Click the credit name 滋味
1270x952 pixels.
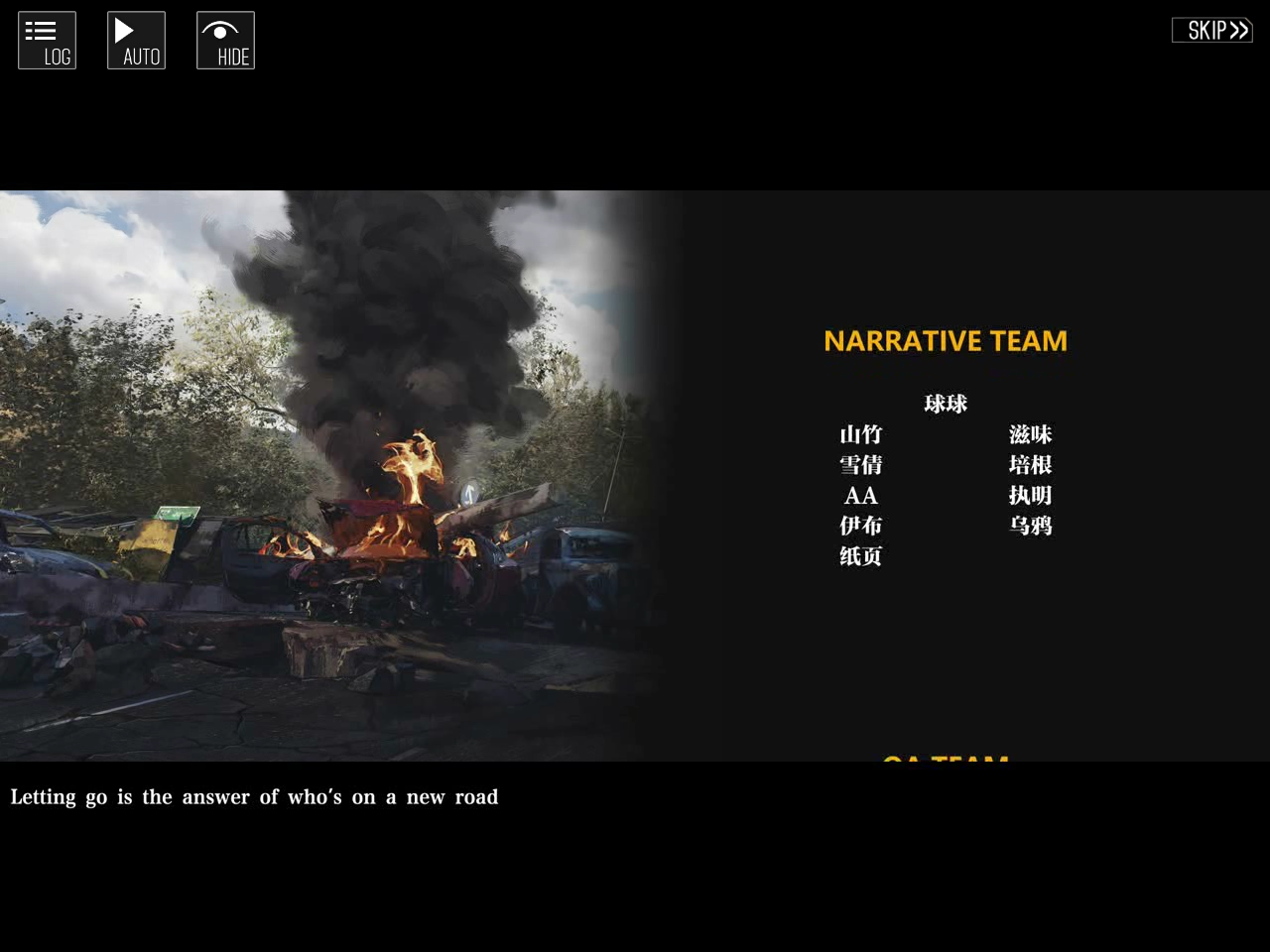tap(1030, 434)
